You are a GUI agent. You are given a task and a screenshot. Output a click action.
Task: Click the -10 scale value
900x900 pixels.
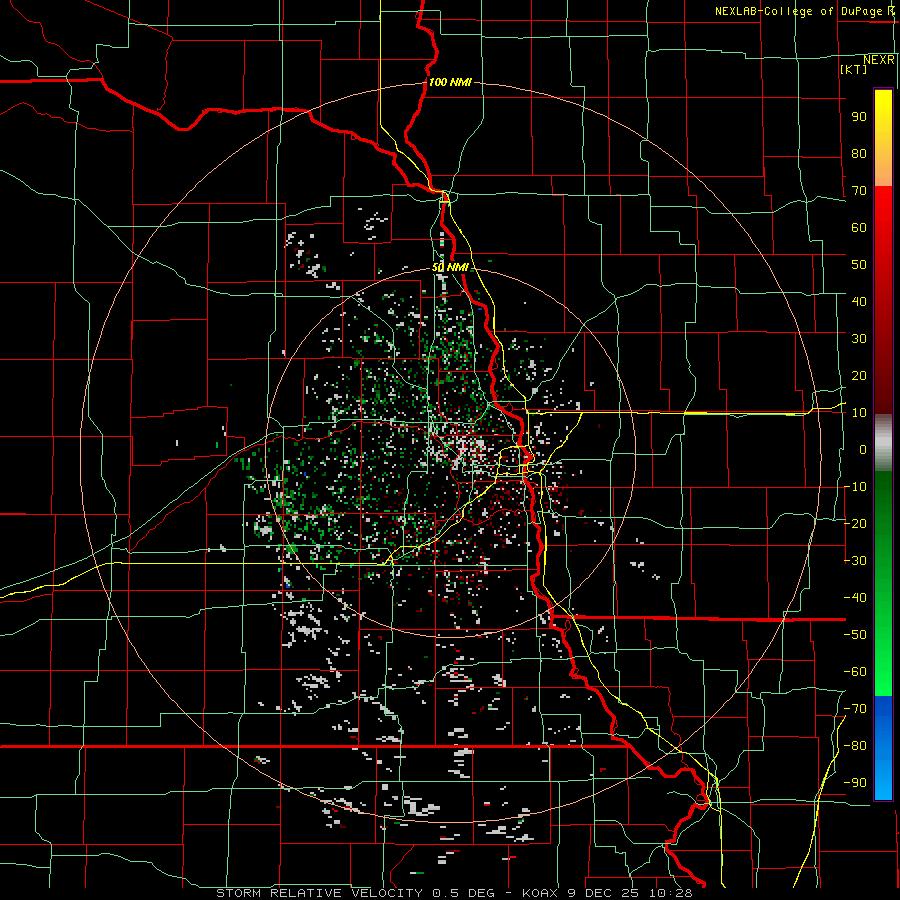[x=855, y=487]
